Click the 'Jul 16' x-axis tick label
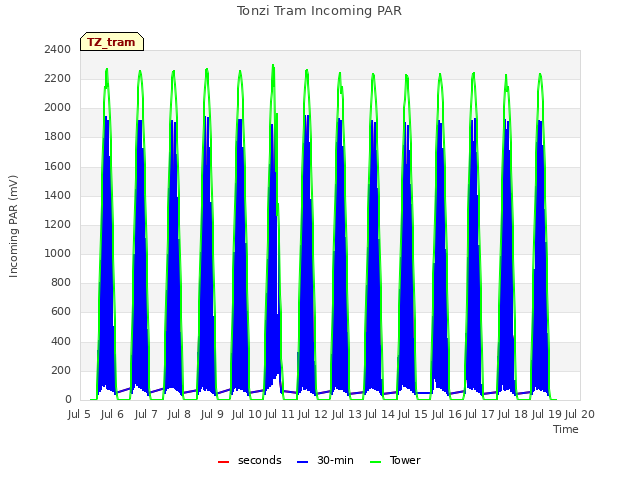640x480 pixels. click(x=446, y=414)
